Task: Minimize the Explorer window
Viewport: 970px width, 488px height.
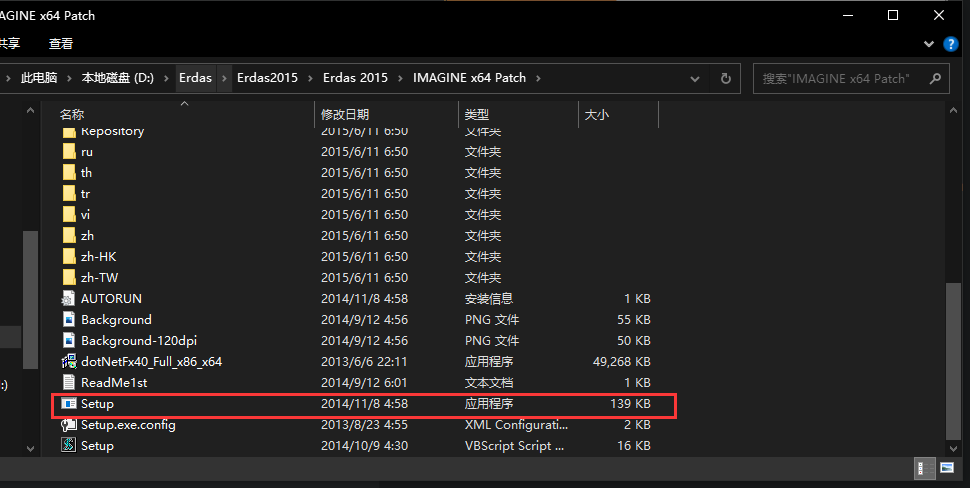Action: (x=848, y=15)
